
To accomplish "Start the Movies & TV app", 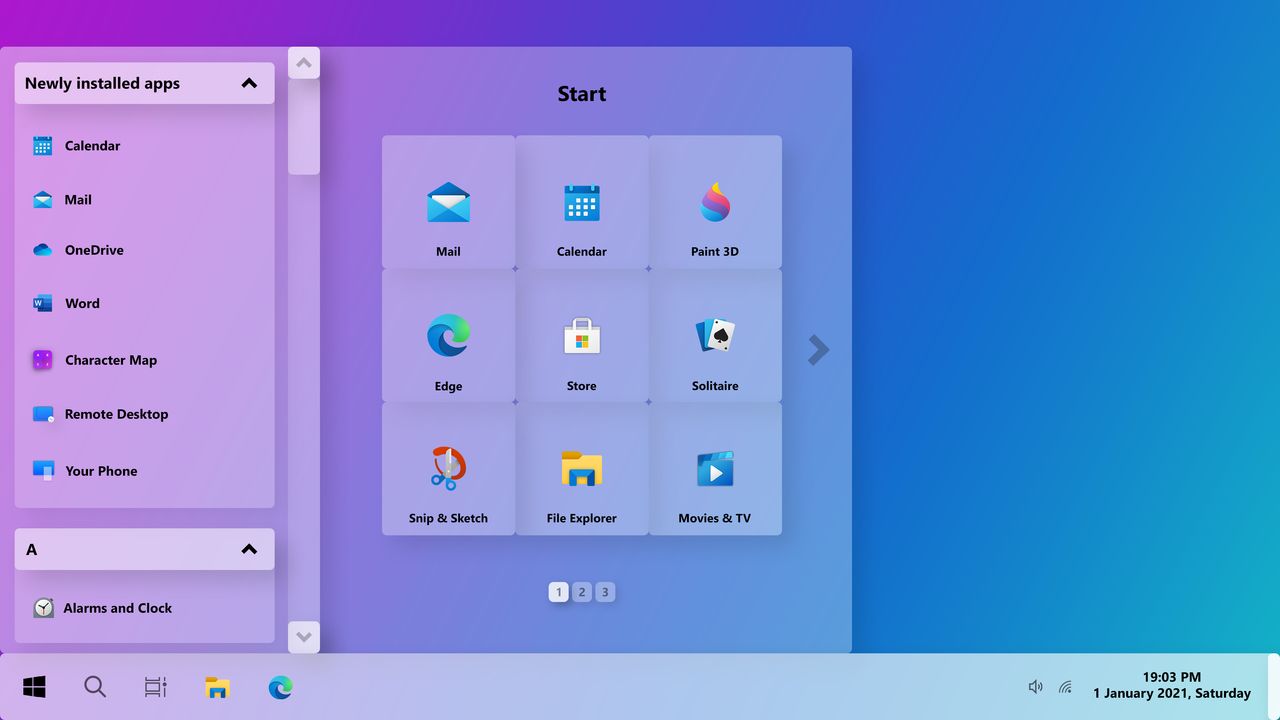I will 714,468.
